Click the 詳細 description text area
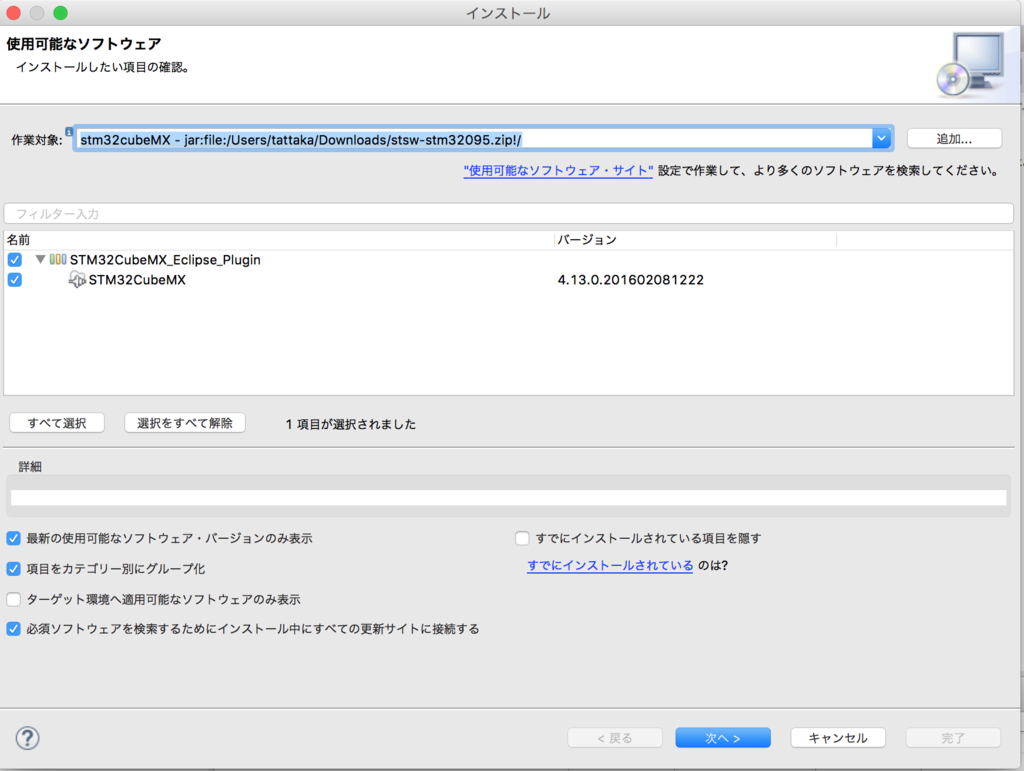This screenshot has width=1024, height=771. pyautogui.click(x=509, y=497)
